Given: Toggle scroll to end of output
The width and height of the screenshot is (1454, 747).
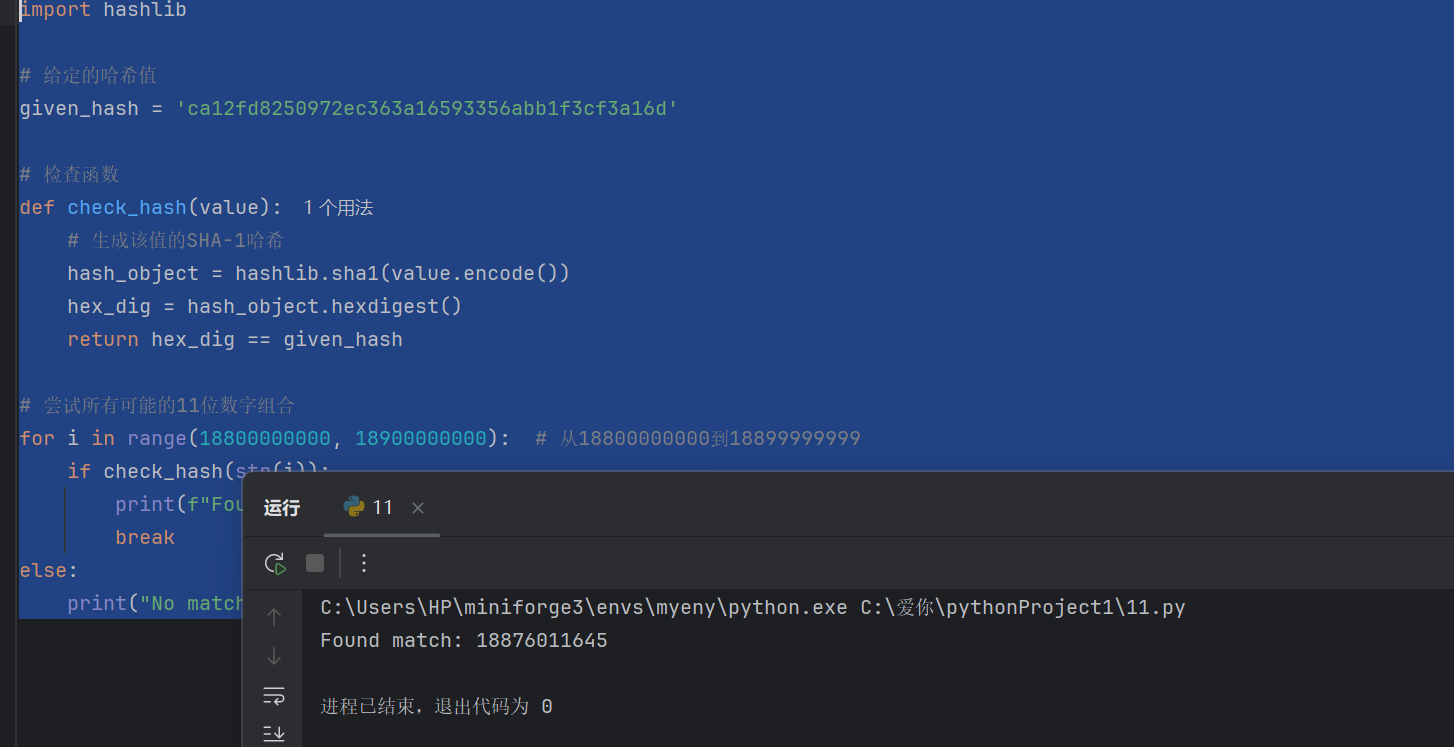Looking at the screenshot, I should coord(274,734).
